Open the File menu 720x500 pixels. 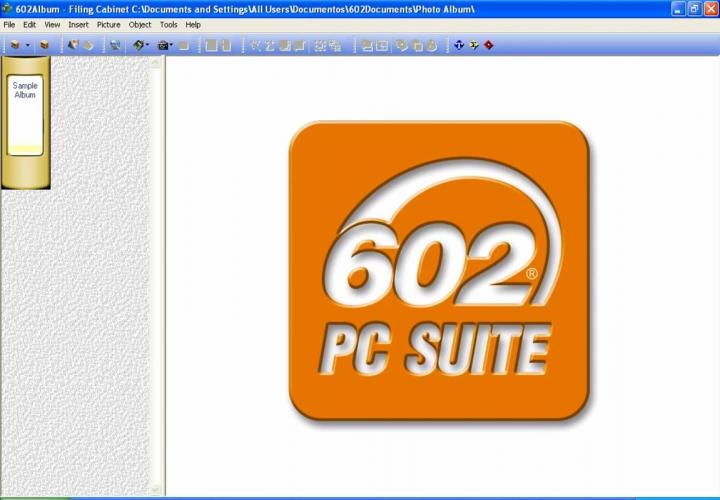(9, 25)
